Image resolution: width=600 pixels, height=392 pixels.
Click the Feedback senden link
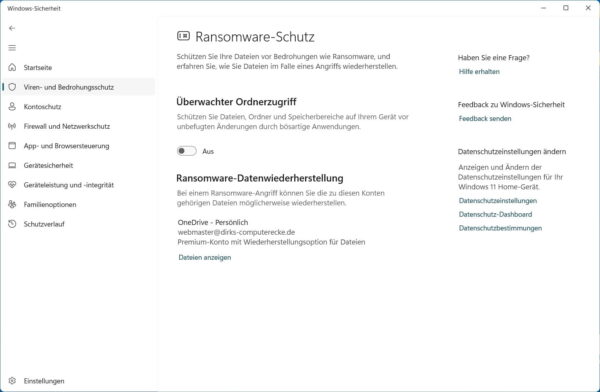coord(485,118)
